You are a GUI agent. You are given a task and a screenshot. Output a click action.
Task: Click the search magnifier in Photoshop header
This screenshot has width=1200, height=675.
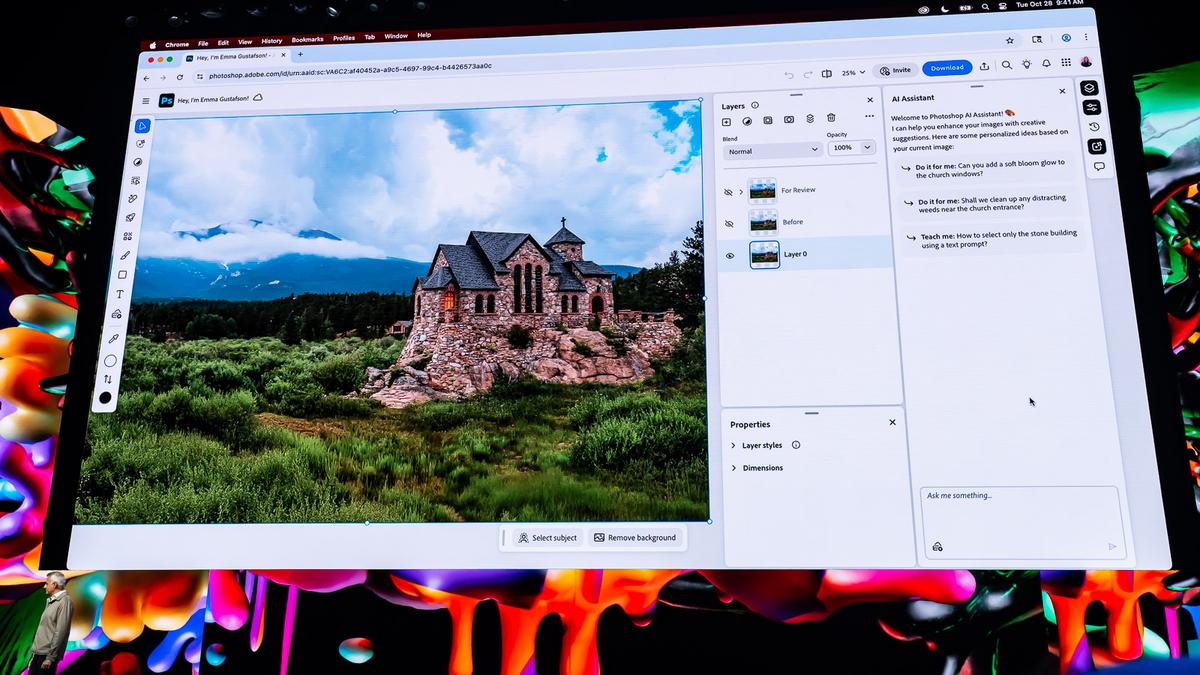pos(1006,65)
